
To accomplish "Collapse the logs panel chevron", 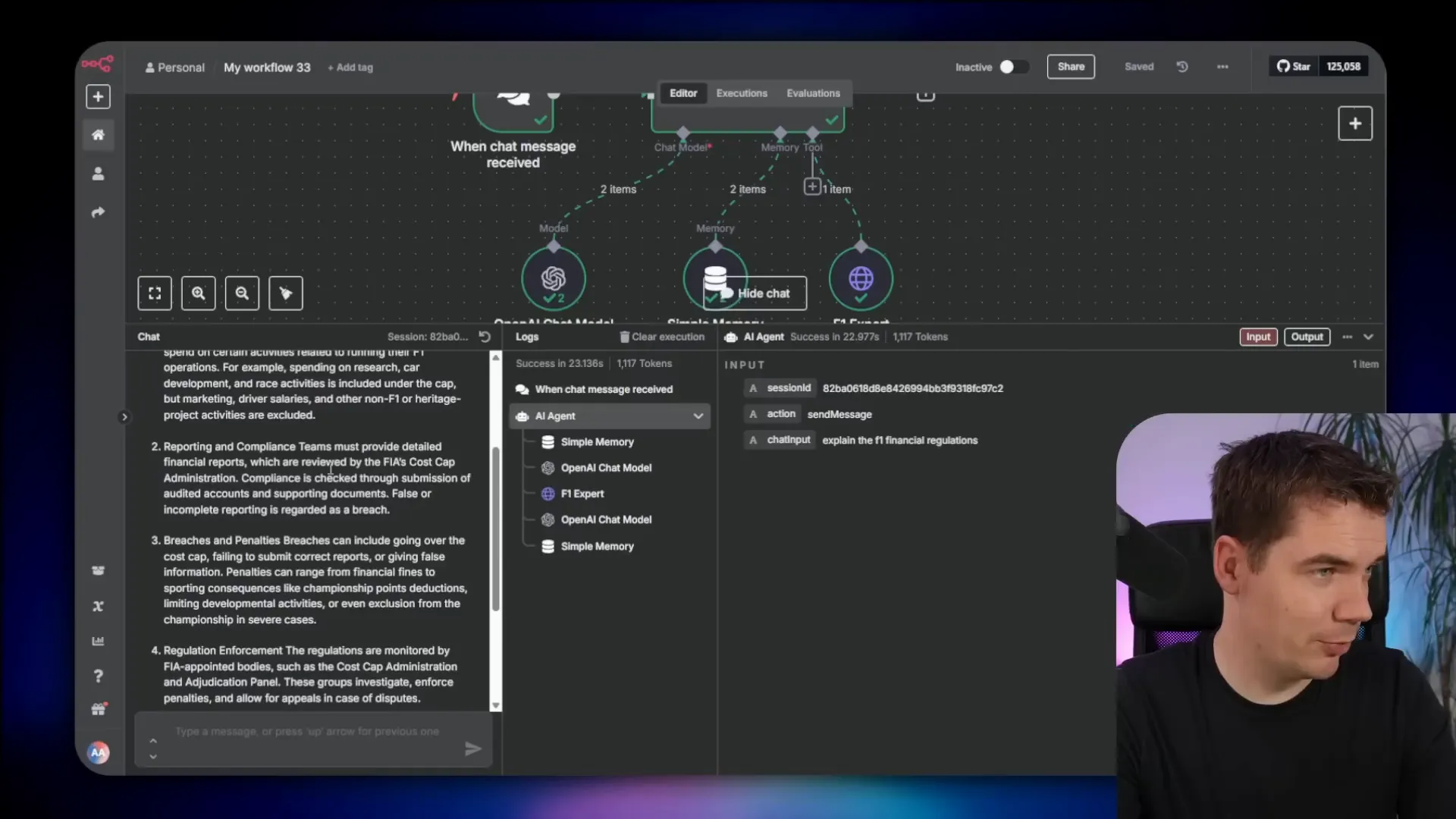I will [x=1369, y=337].
